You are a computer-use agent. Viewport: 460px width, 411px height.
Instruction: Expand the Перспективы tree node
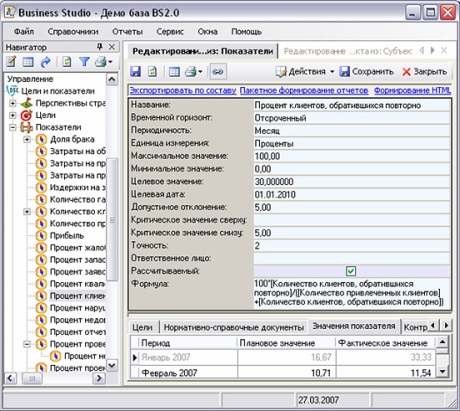click(x=13, y=103)
